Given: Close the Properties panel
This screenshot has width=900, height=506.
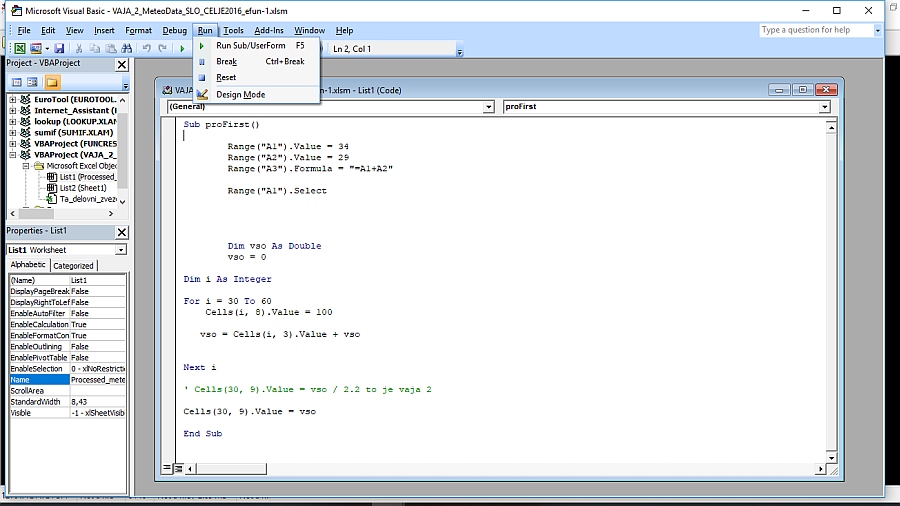Looking at the screenshot, I should tap(122, 231).
